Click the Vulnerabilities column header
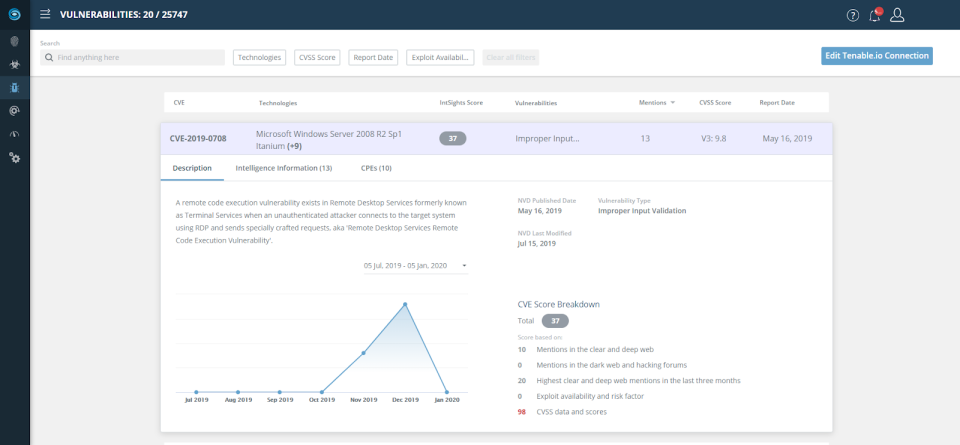 (x=536, y=103)
